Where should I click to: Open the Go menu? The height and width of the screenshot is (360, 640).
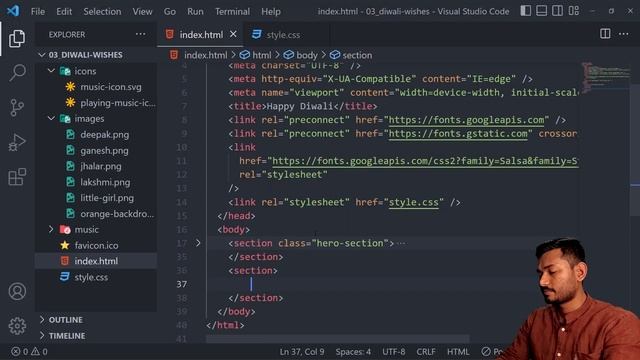170,11
